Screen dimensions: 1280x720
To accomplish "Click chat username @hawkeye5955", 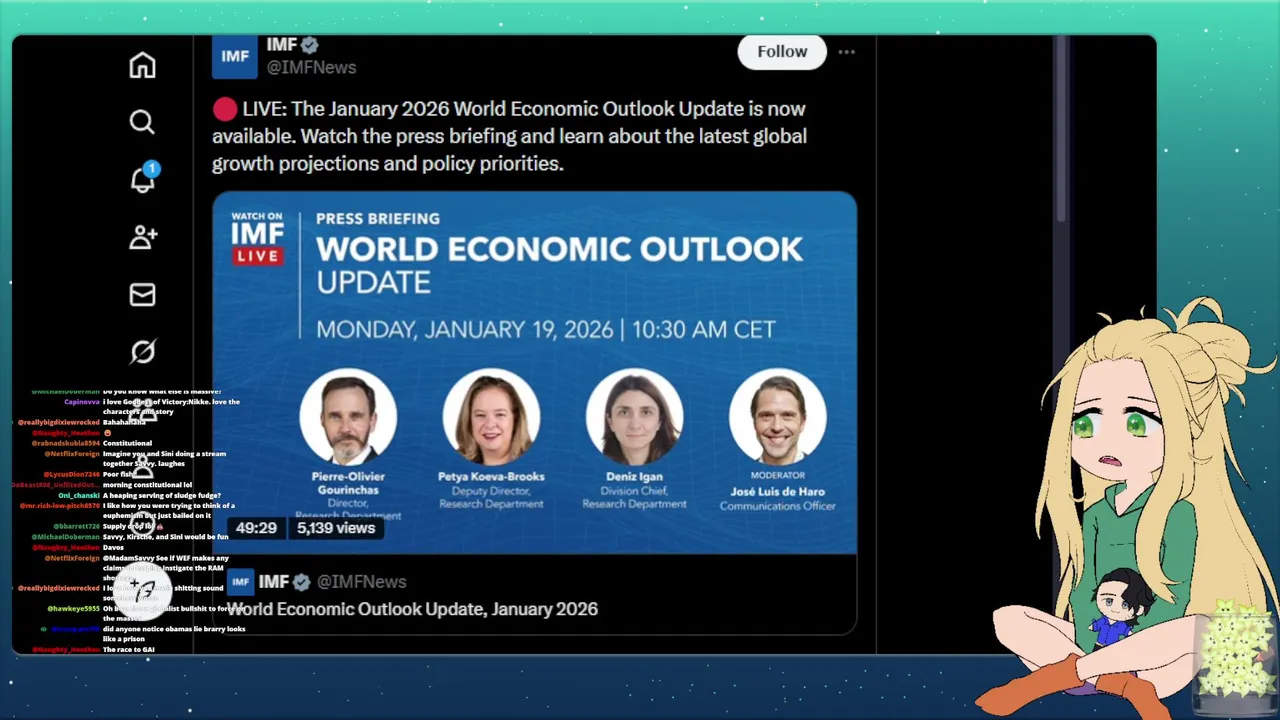I will [73, 609].
